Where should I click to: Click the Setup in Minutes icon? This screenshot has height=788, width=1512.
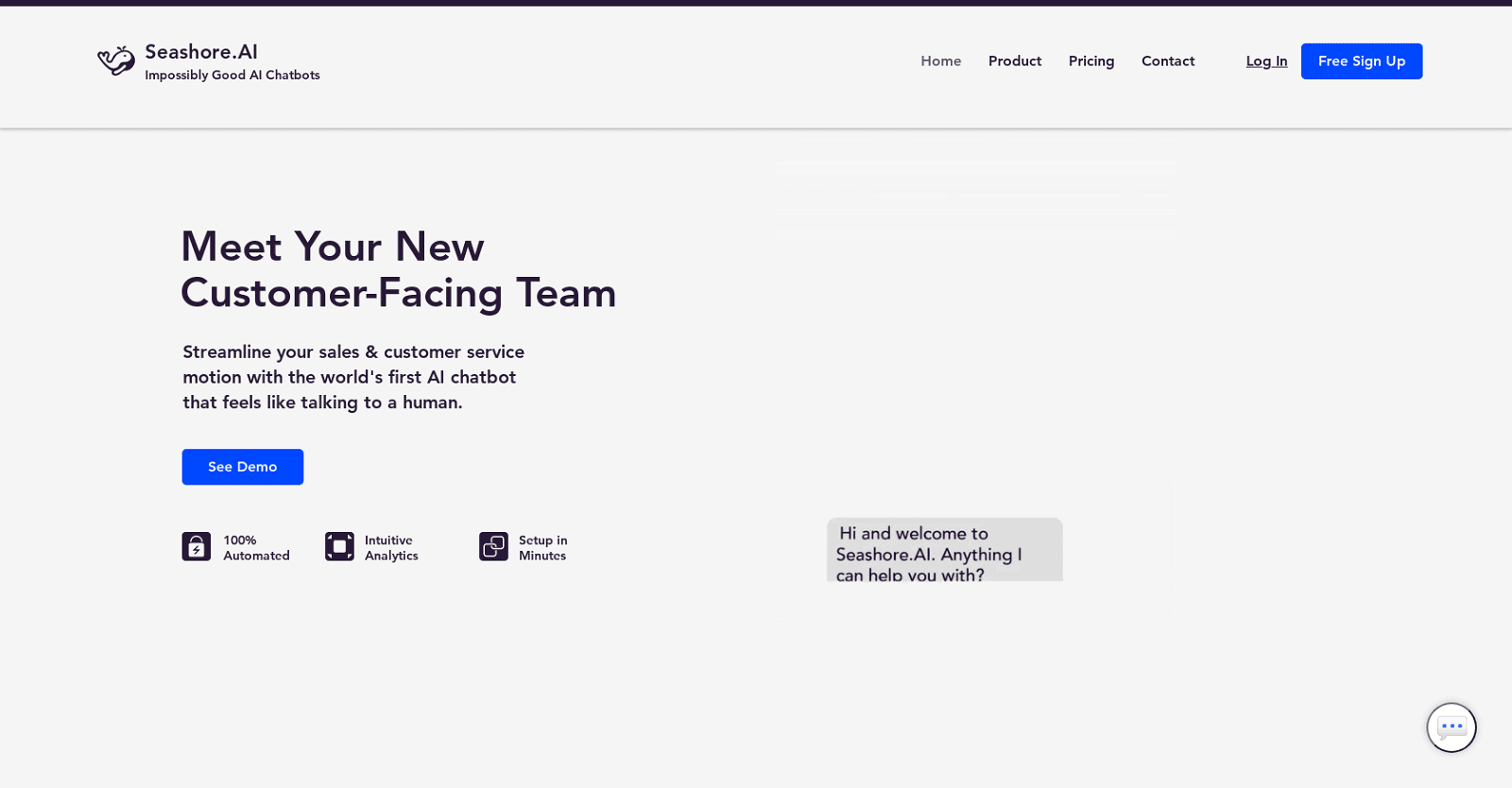tap(493, 547)
